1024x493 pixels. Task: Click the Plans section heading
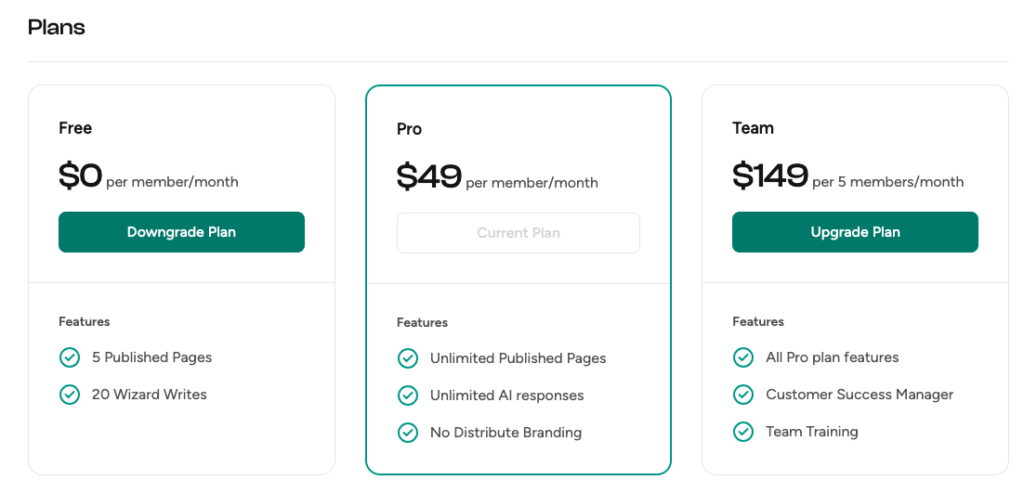coord(56,27)
